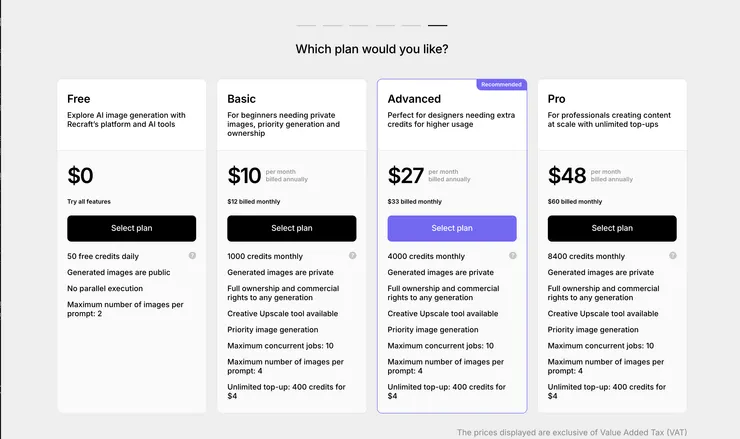Select the Pro plan button
The width and height of the screenshot is (740, 439).
coord(612,228)
